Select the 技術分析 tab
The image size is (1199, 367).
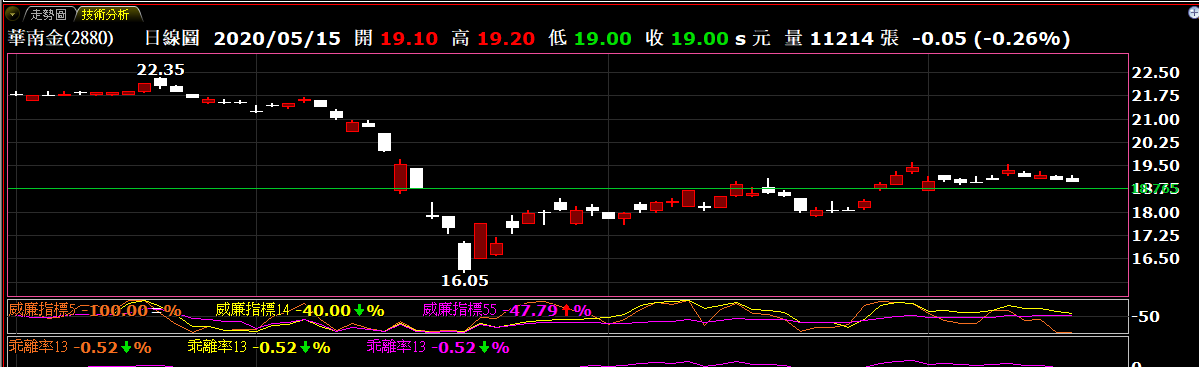click(106, 14)
